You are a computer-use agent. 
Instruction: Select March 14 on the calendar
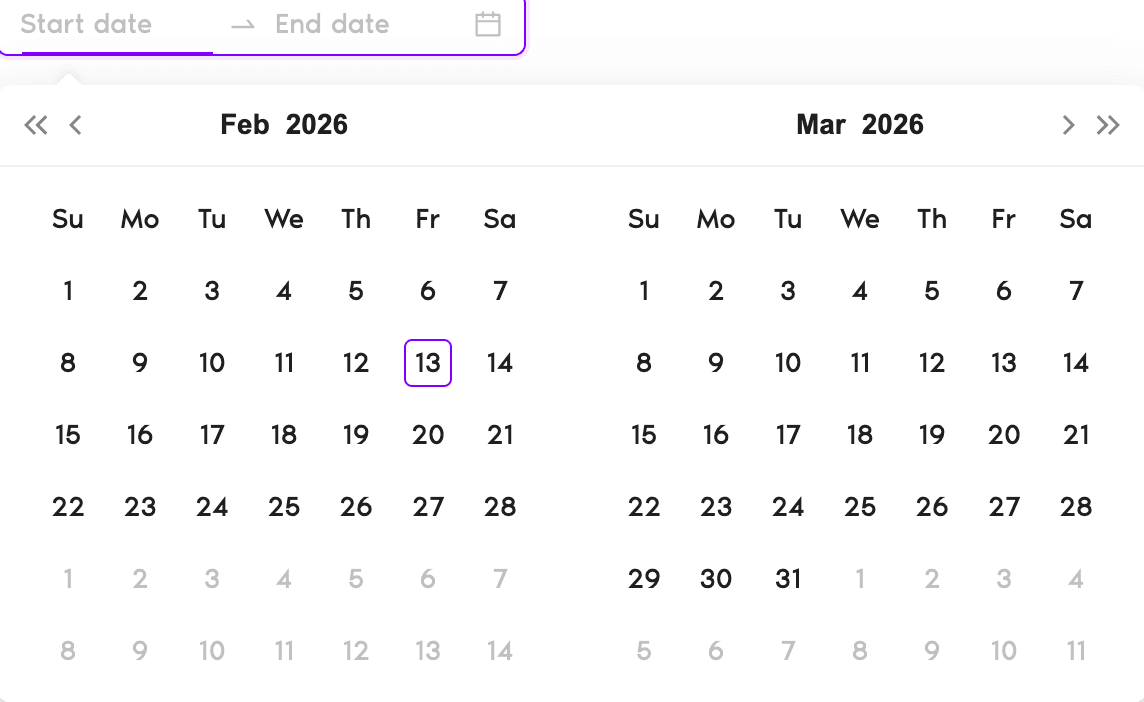(1075, 363)
